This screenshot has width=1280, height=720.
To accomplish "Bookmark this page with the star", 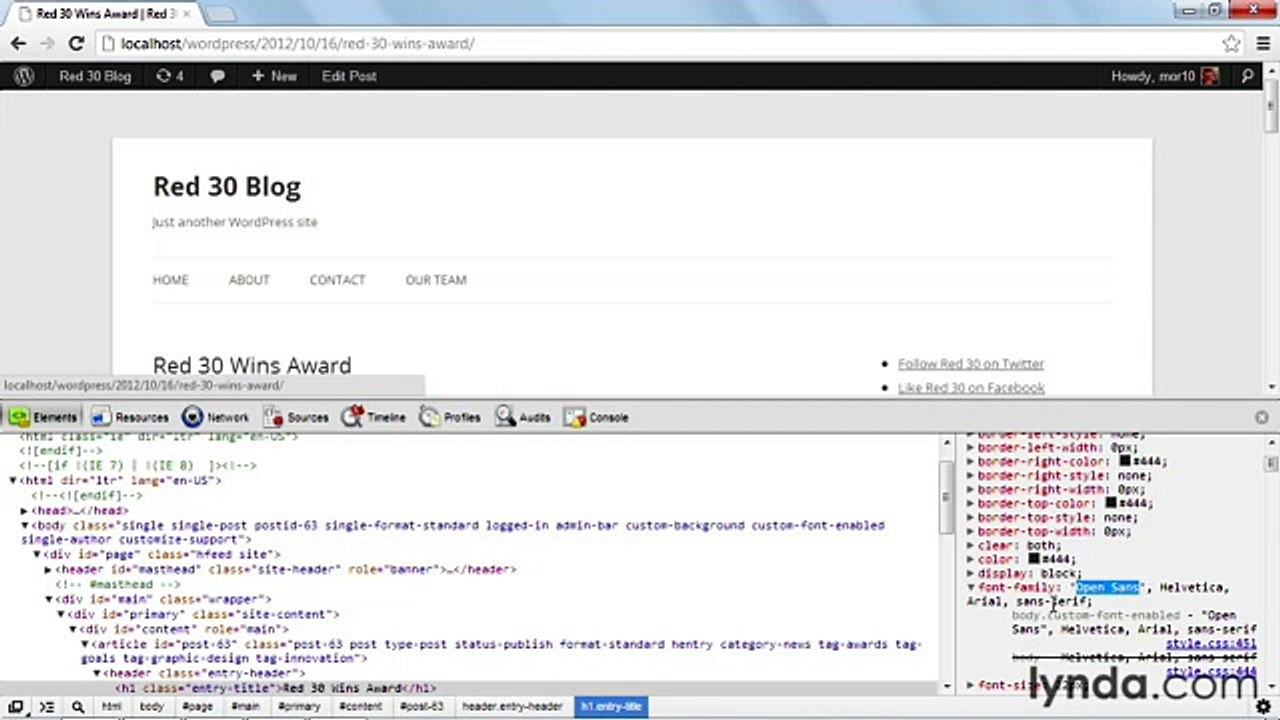I will pos(1232,44).
